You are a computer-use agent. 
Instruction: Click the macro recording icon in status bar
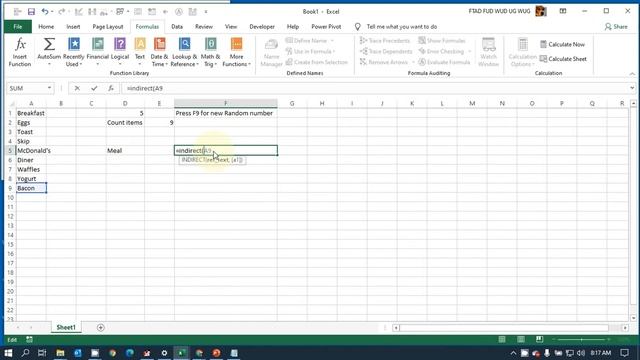(29, 340)
